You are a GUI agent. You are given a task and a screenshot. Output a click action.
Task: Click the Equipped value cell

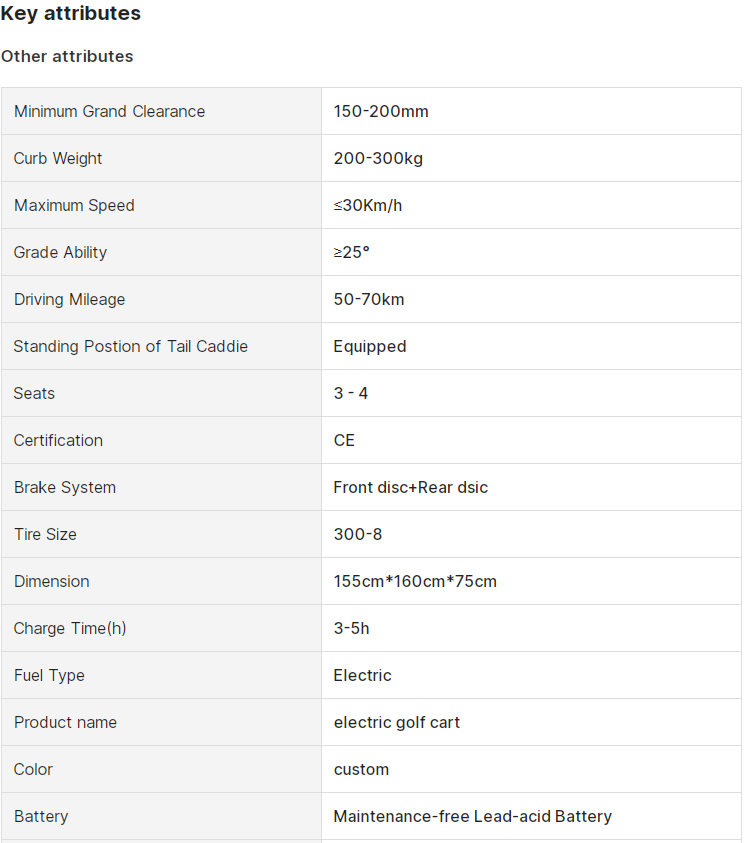[531, 346]
